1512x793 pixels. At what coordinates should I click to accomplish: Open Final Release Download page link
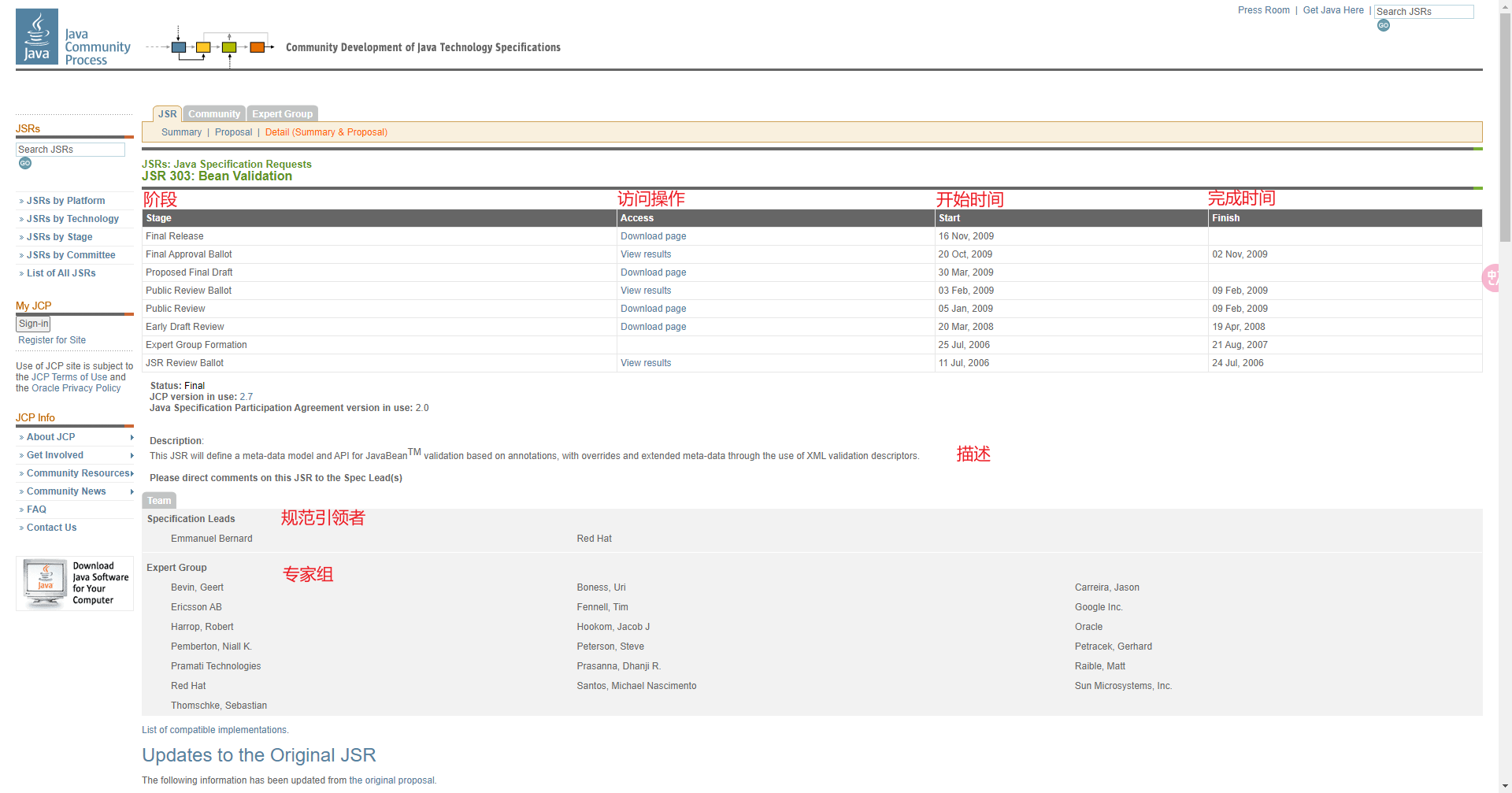[x=653, y=236]
